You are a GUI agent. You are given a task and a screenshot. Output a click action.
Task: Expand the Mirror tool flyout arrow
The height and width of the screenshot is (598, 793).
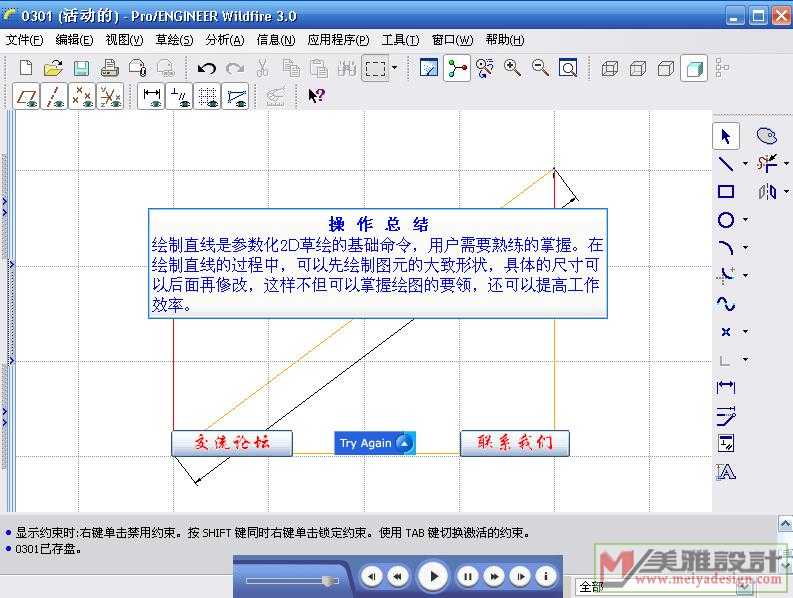[786, 191]
